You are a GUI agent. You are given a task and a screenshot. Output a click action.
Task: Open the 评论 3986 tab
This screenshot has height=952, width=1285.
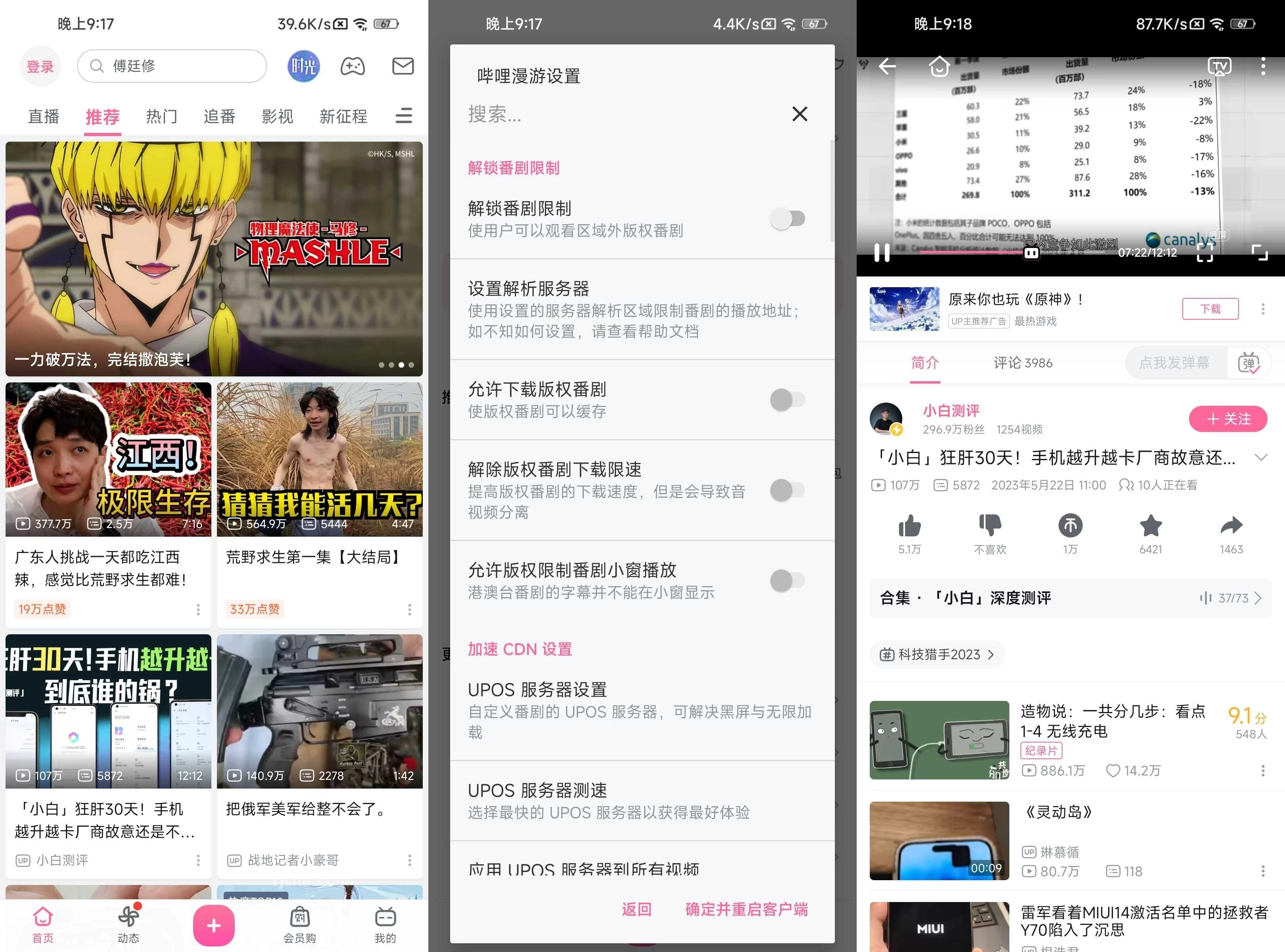1022,363
